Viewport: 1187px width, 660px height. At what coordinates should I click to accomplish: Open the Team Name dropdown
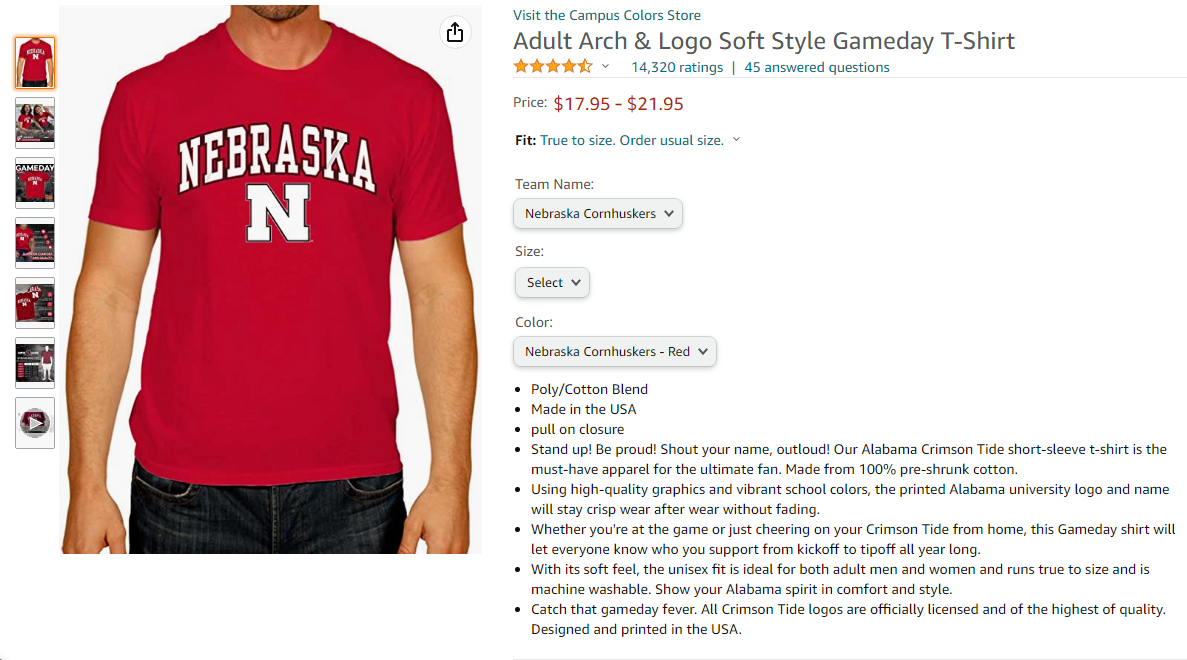tap(598, 214)
